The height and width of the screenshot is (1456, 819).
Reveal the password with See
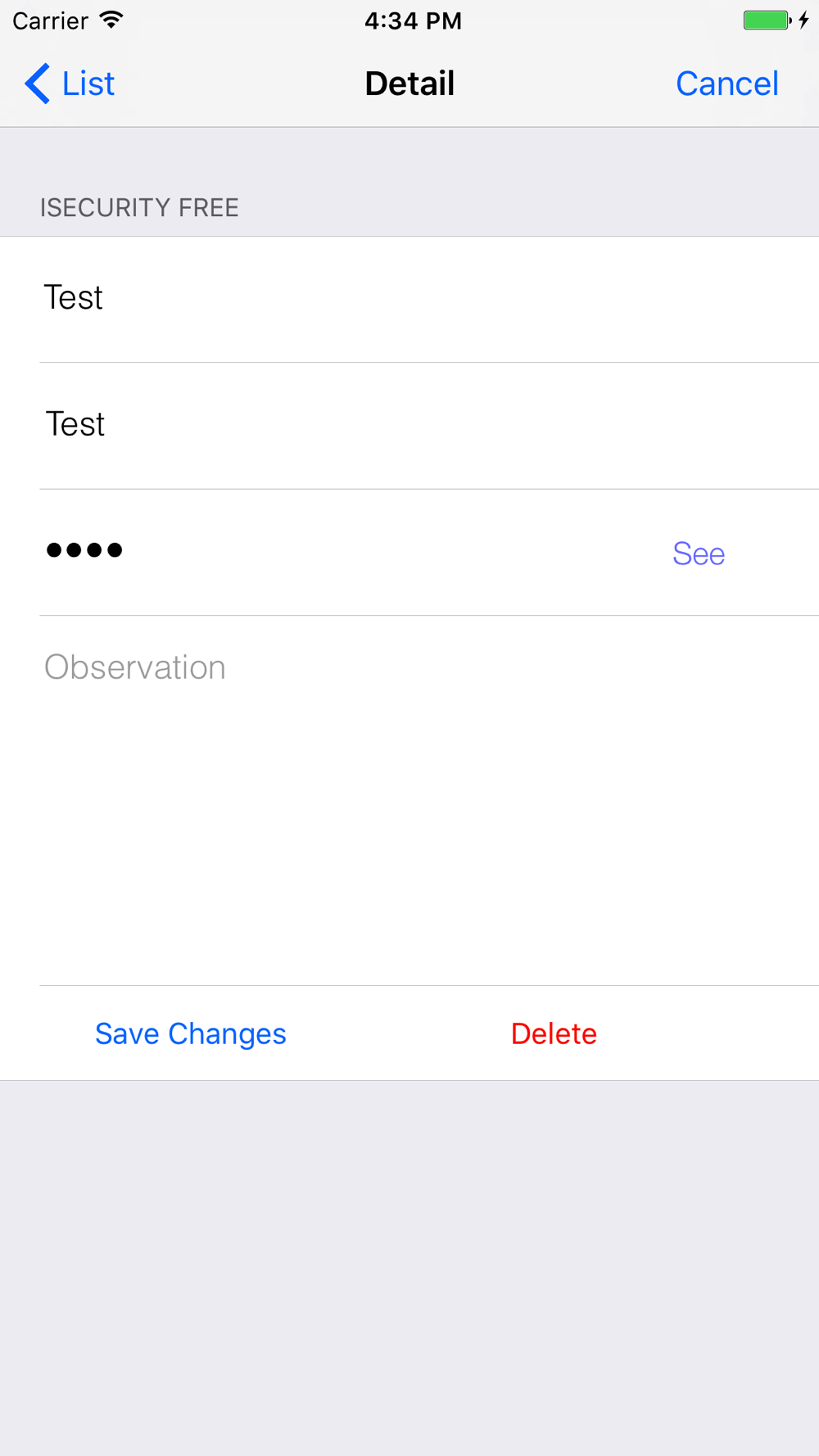(x=699, y=554)
